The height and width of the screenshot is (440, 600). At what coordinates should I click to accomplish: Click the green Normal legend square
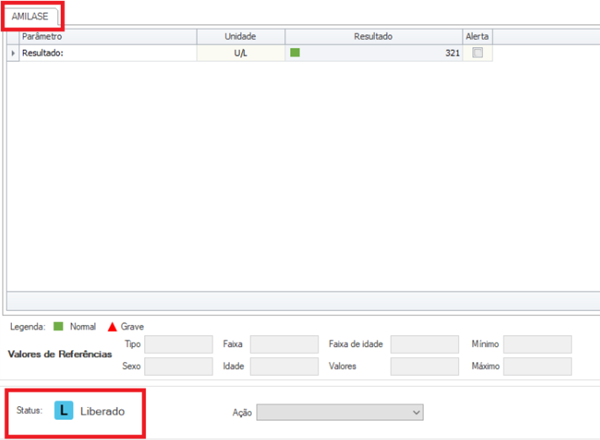pos(58,326)
